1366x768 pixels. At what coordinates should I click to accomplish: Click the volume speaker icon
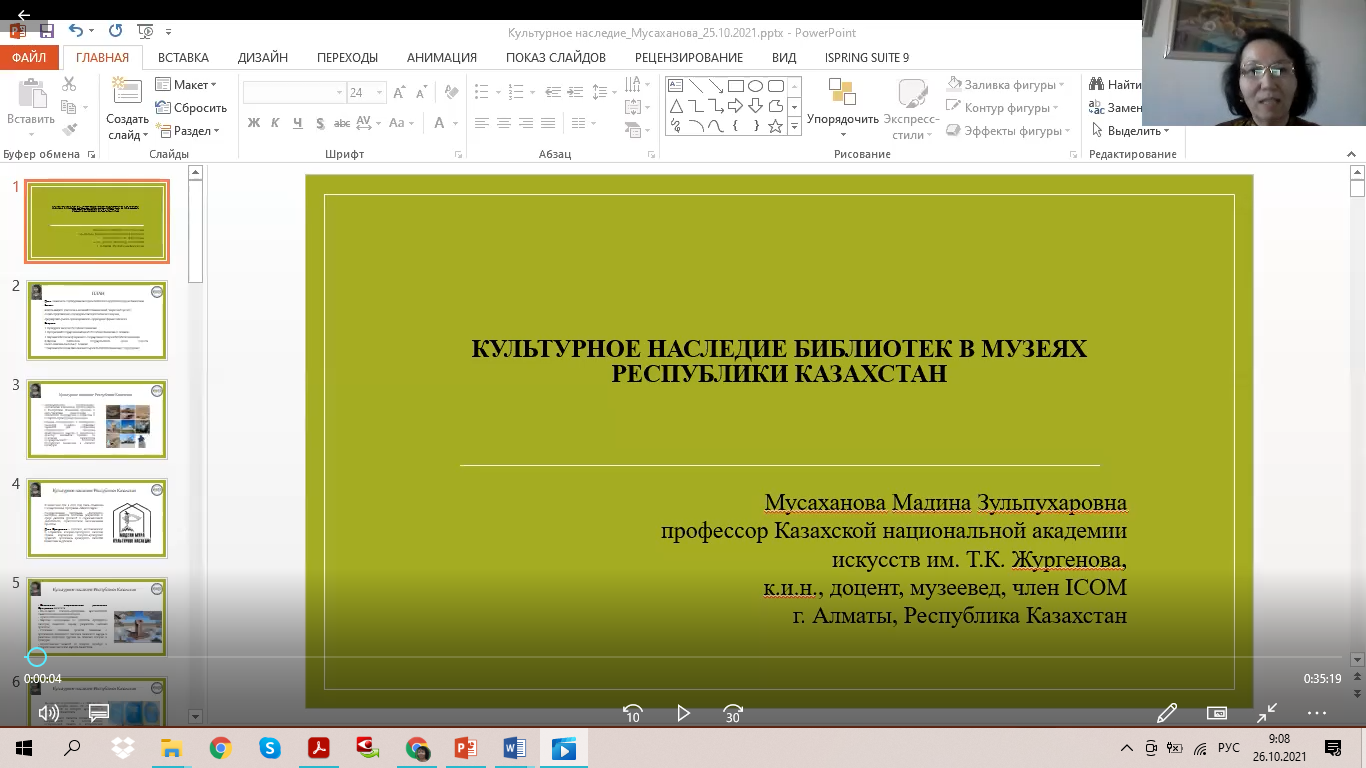click(48, 713)
